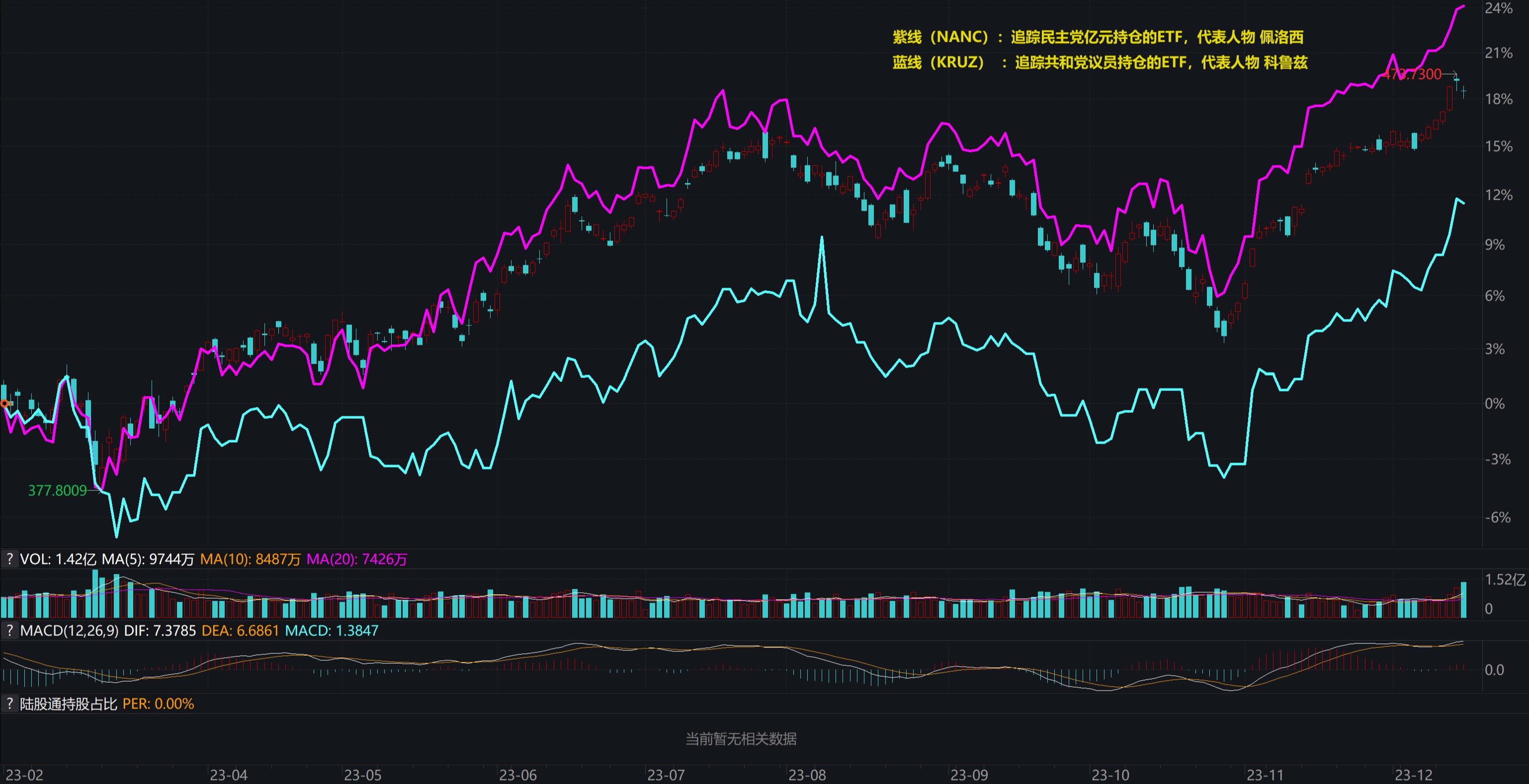This screenshot has height=784, width=1529.
Task: Click the PER: 0.00% value
Action: pos(158,704)
